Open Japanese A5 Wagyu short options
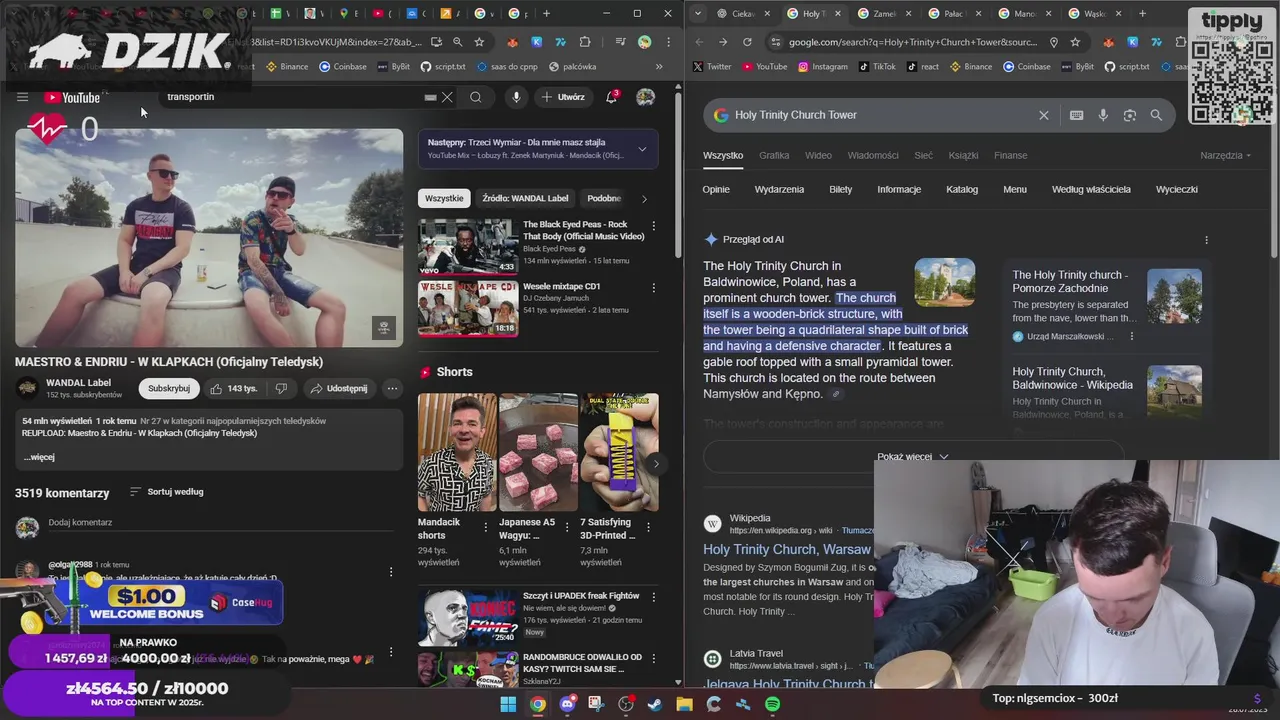Viewport: 1280px width, 720px height. click(x=567, y=527)
